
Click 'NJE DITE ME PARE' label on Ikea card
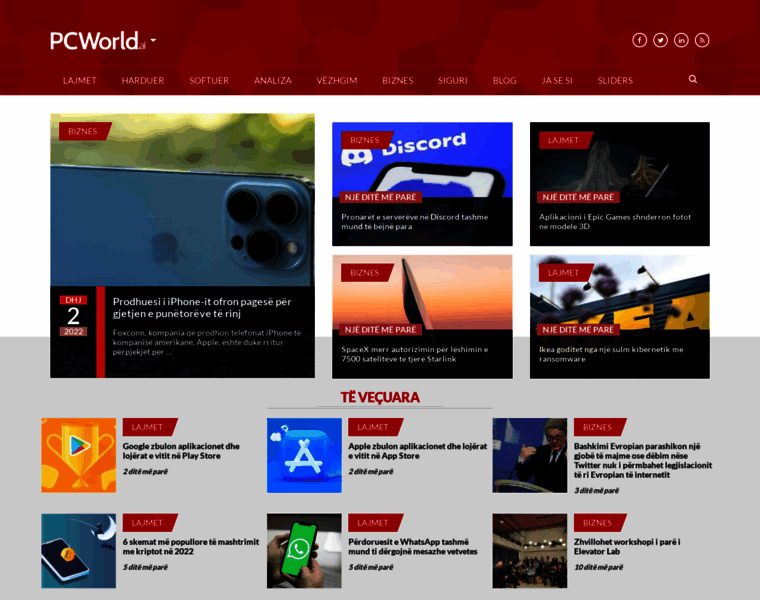pos(578,330)
